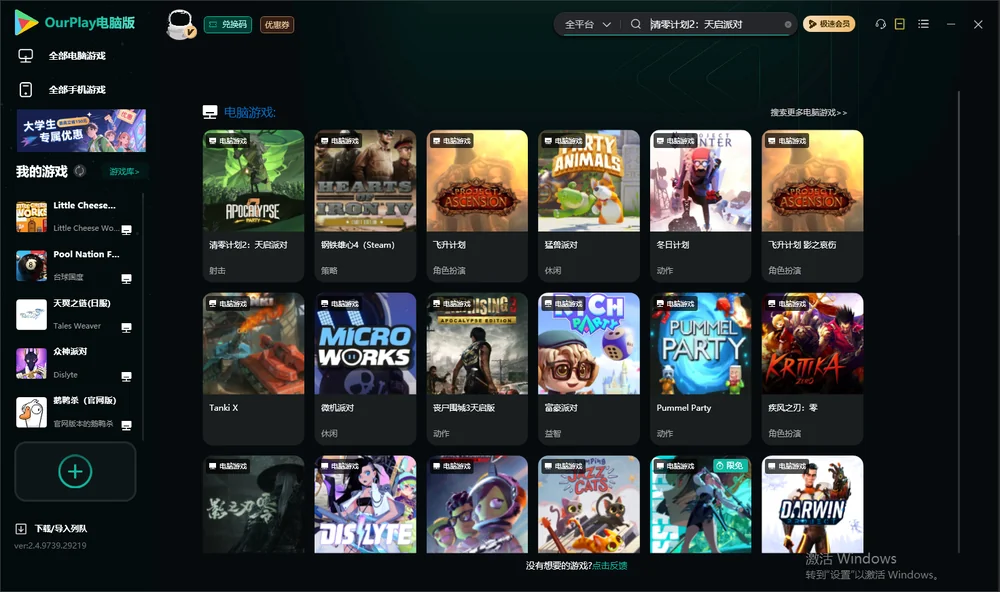Click the OurPlay logo icon
Screen dimensions: 1000x592
(26, 22)
